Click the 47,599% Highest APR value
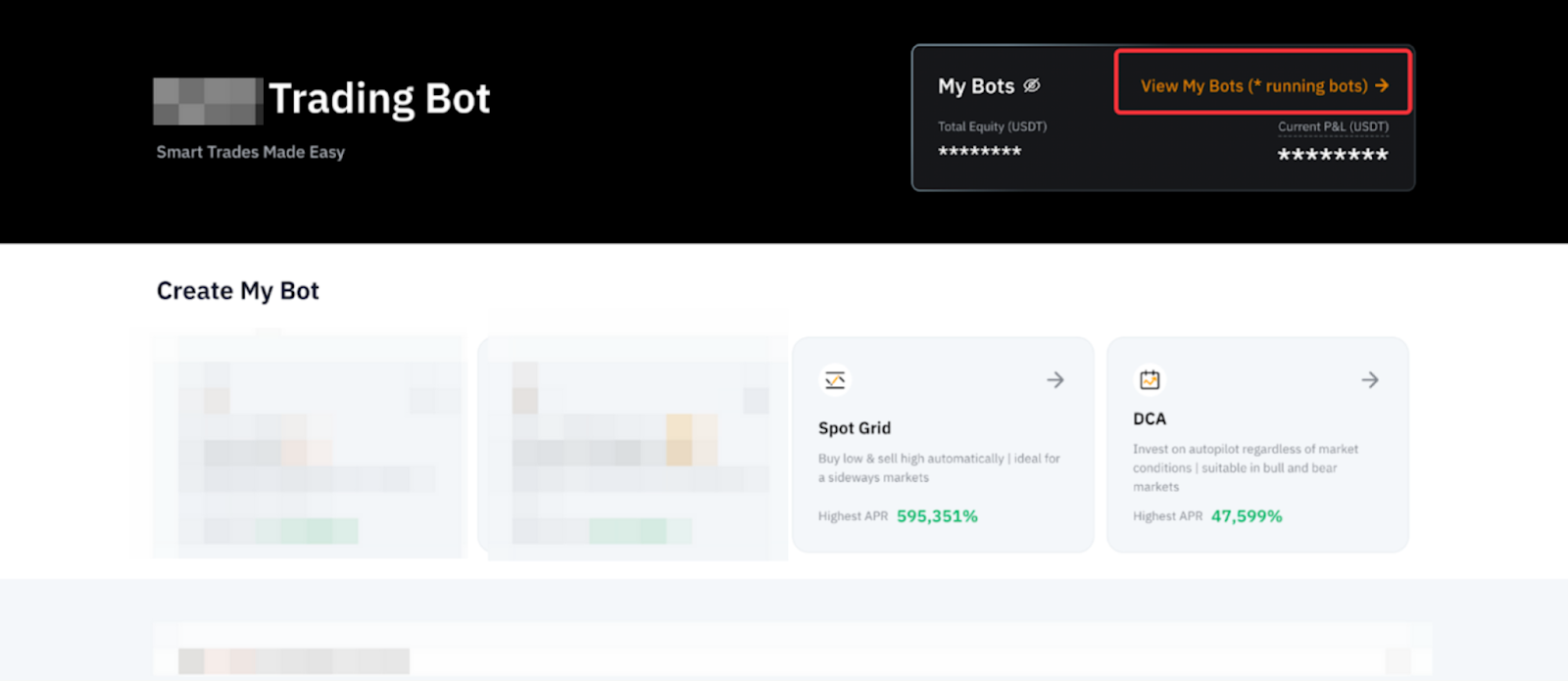Screen dimensions: 1568x681 pos(1247,516)
